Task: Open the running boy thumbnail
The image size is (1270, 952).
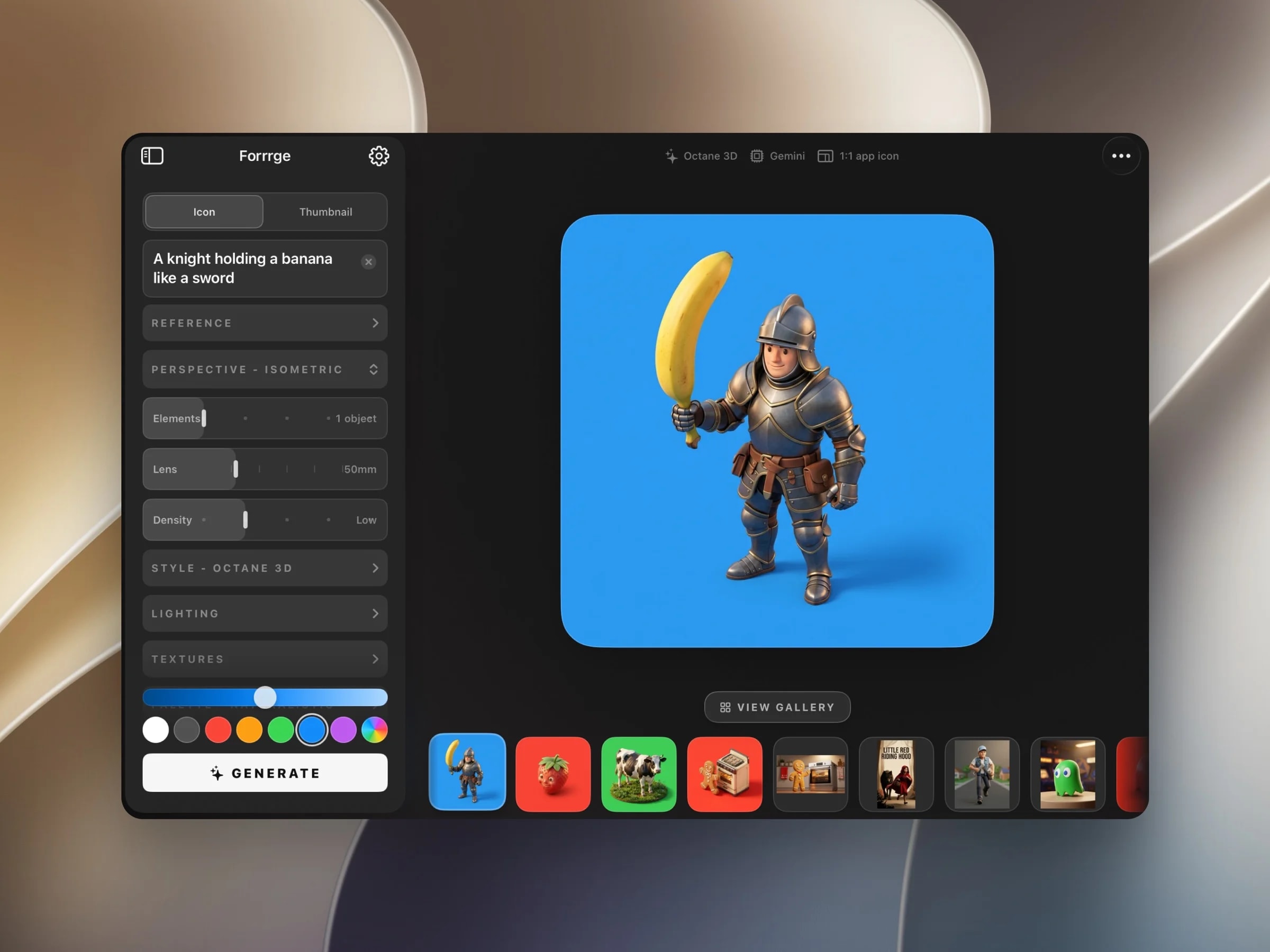Action: (982, 774)
